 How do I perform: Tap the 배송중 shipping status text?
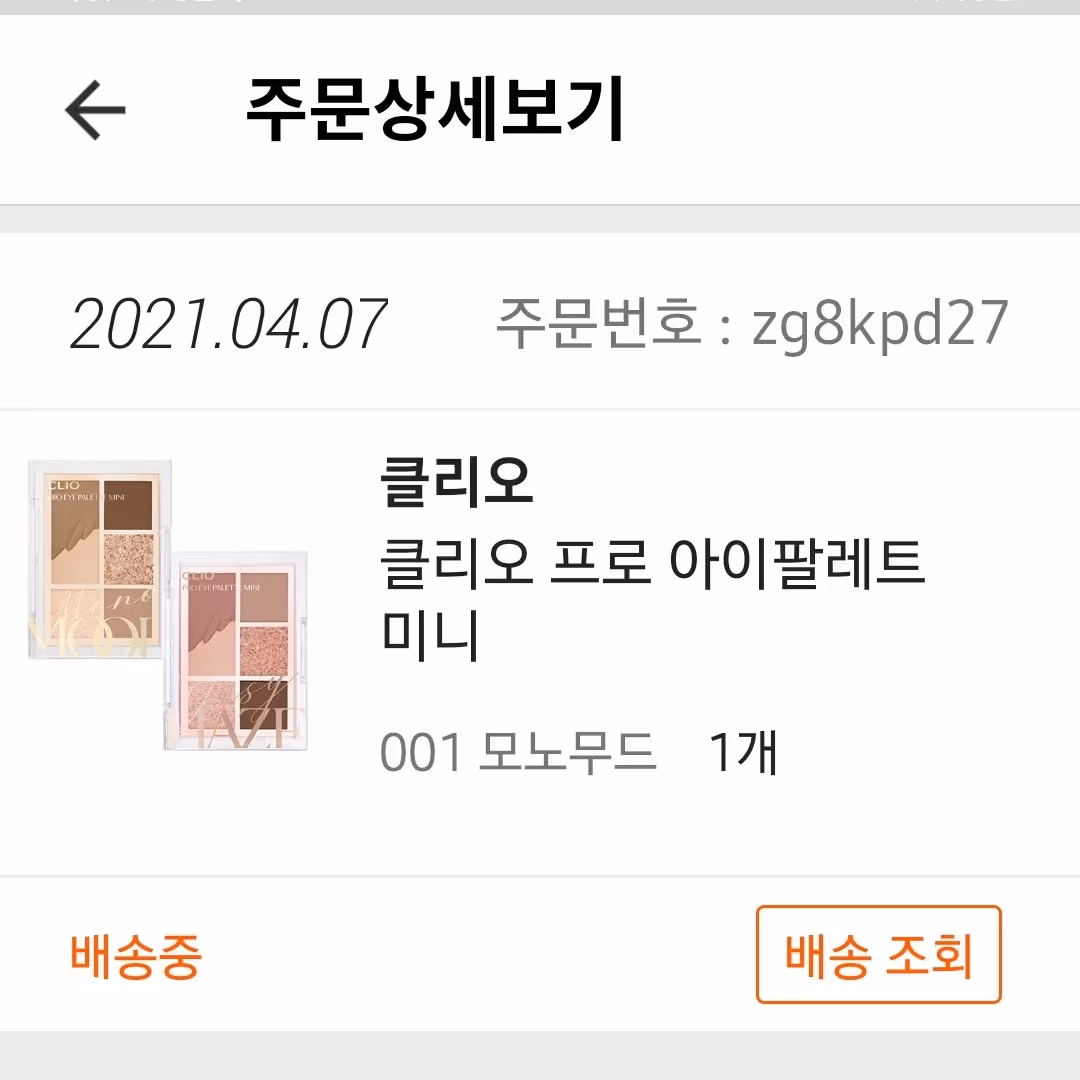click(x=136, y=956)
